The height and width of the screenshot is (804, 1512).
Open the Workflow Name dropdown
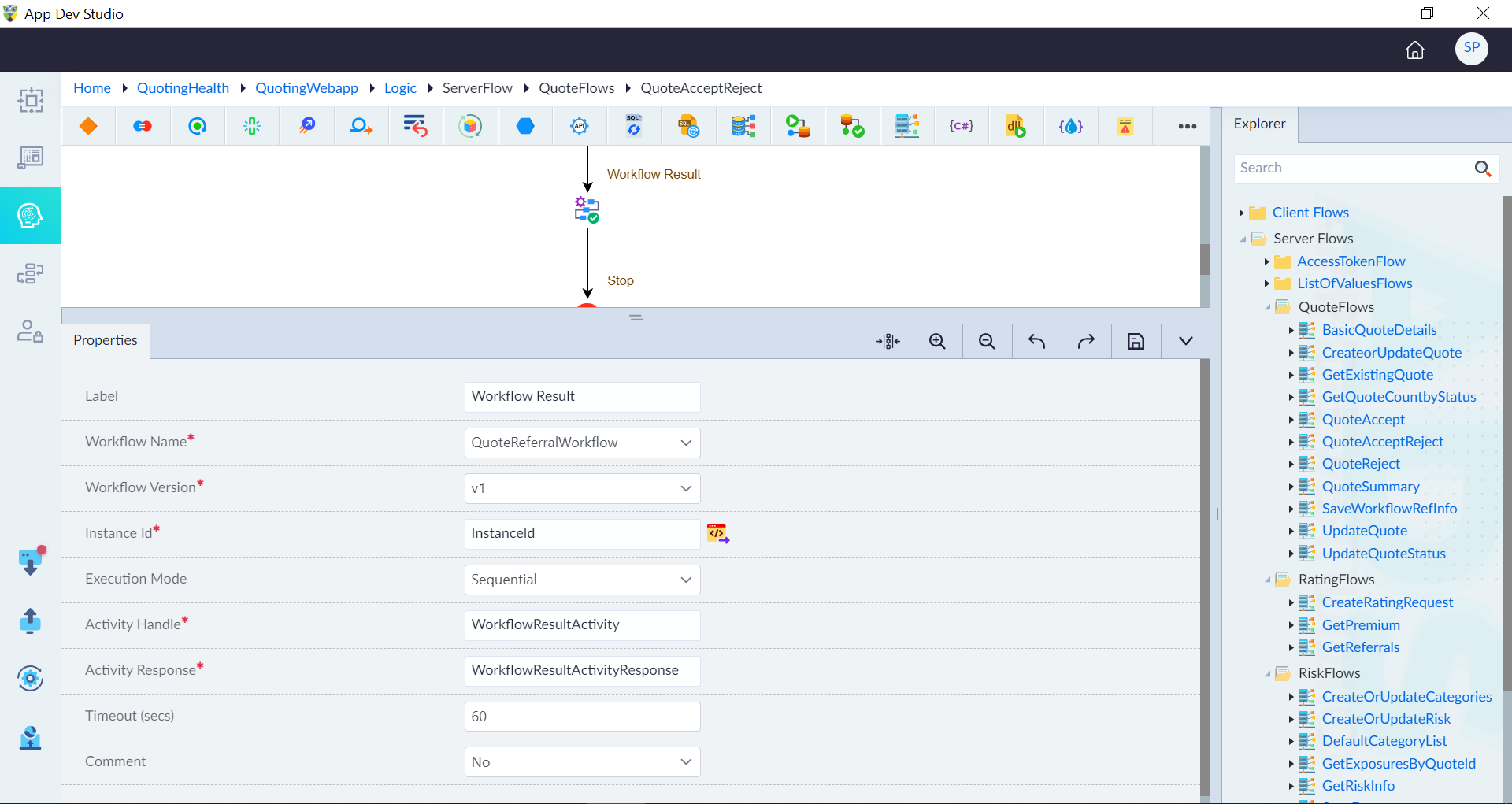click(582, 443)
